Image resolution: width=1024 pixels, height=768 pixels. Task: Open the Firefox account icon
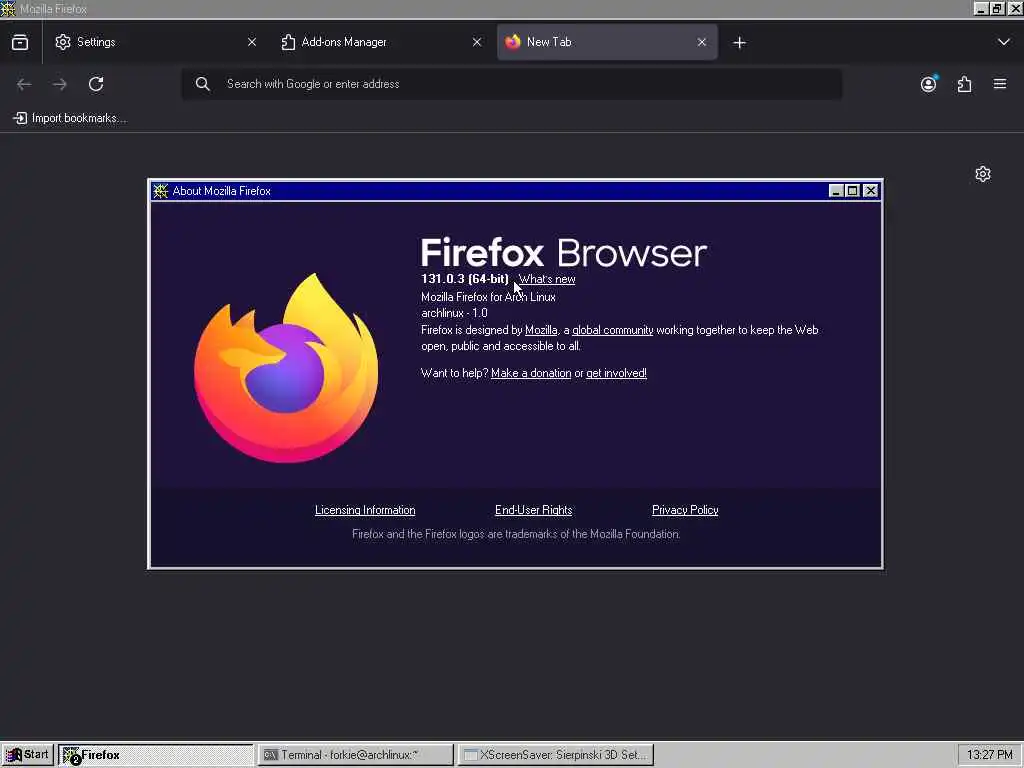929,84
